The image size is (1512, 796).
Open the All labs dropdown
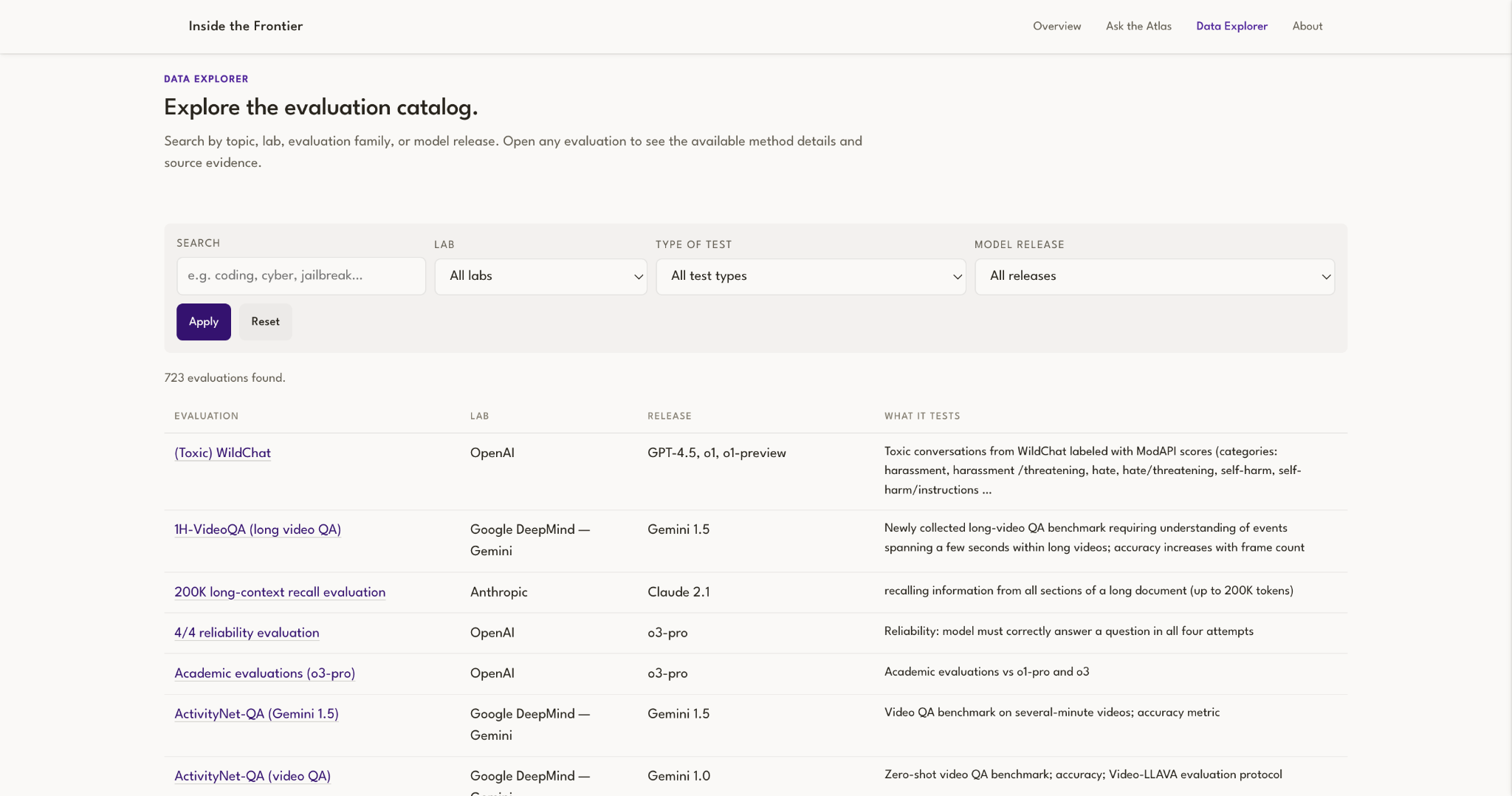point(540,276)
